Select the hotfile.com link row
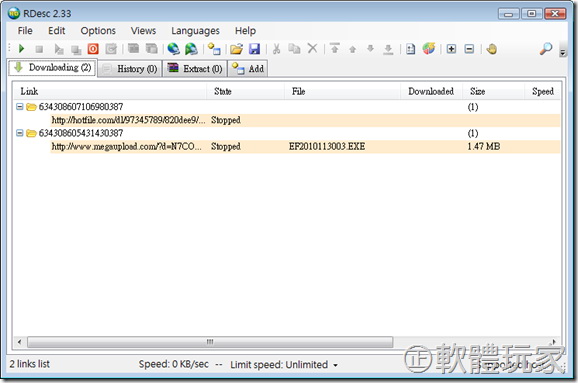Screen dimensions: 578x383 pyautogui.click(x=305, y=120)
